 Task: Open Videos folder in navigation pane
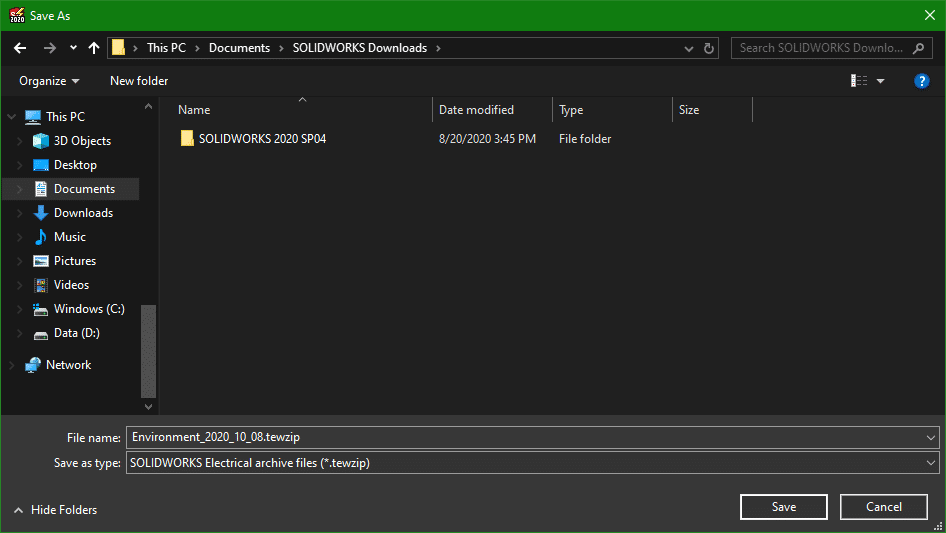pos(71,285)
